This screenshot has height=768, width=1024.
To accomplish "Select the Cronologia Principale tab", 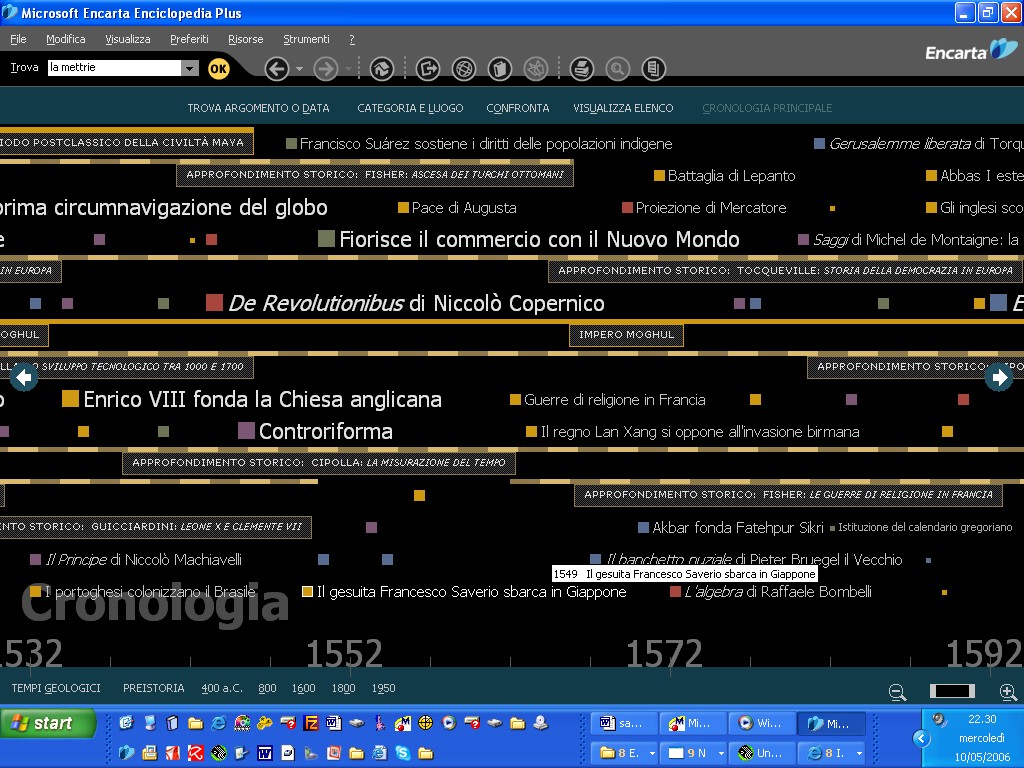I will (x=767, y=108).
